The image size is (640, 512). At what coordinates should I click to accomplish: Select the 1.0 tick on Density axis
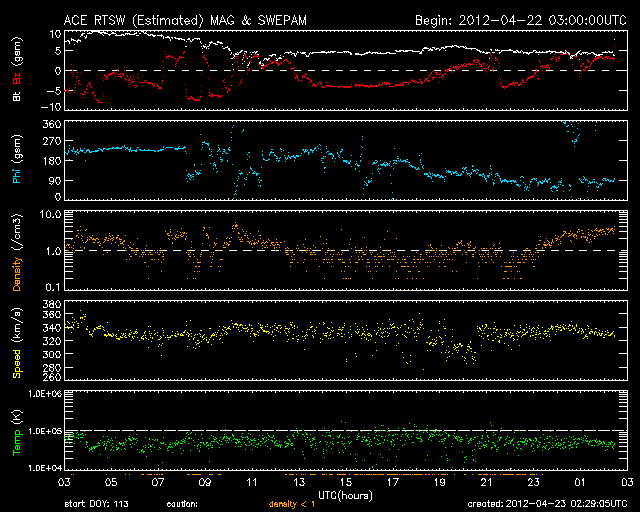tap(53, 251)
